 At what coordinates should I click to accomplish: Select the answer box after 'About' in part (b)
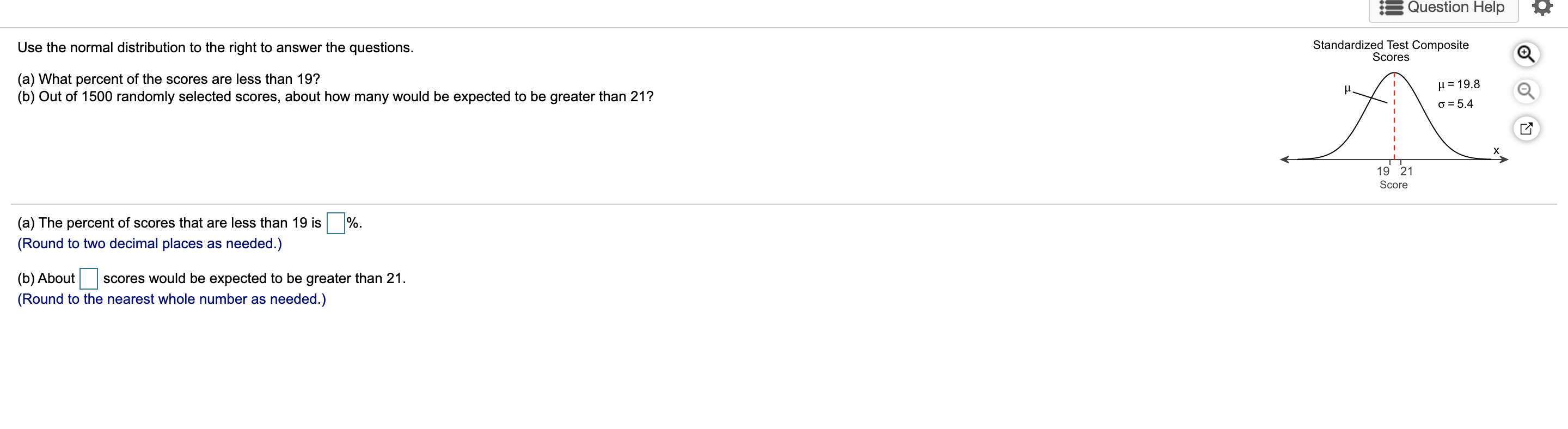88,279
